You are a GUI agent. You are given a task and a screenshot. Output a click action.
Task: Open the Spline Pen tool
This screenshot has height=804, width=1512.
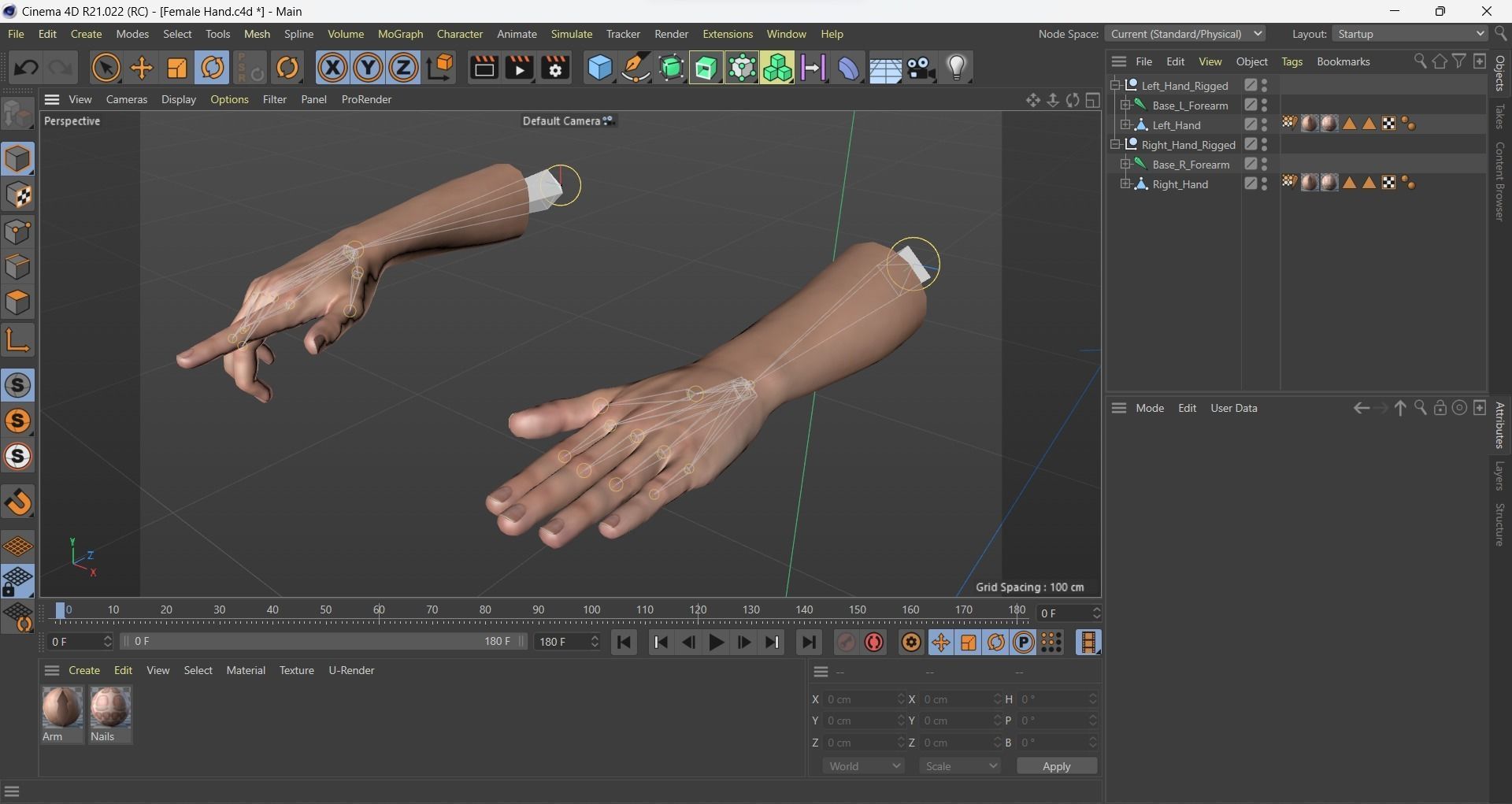coord(636,68)
